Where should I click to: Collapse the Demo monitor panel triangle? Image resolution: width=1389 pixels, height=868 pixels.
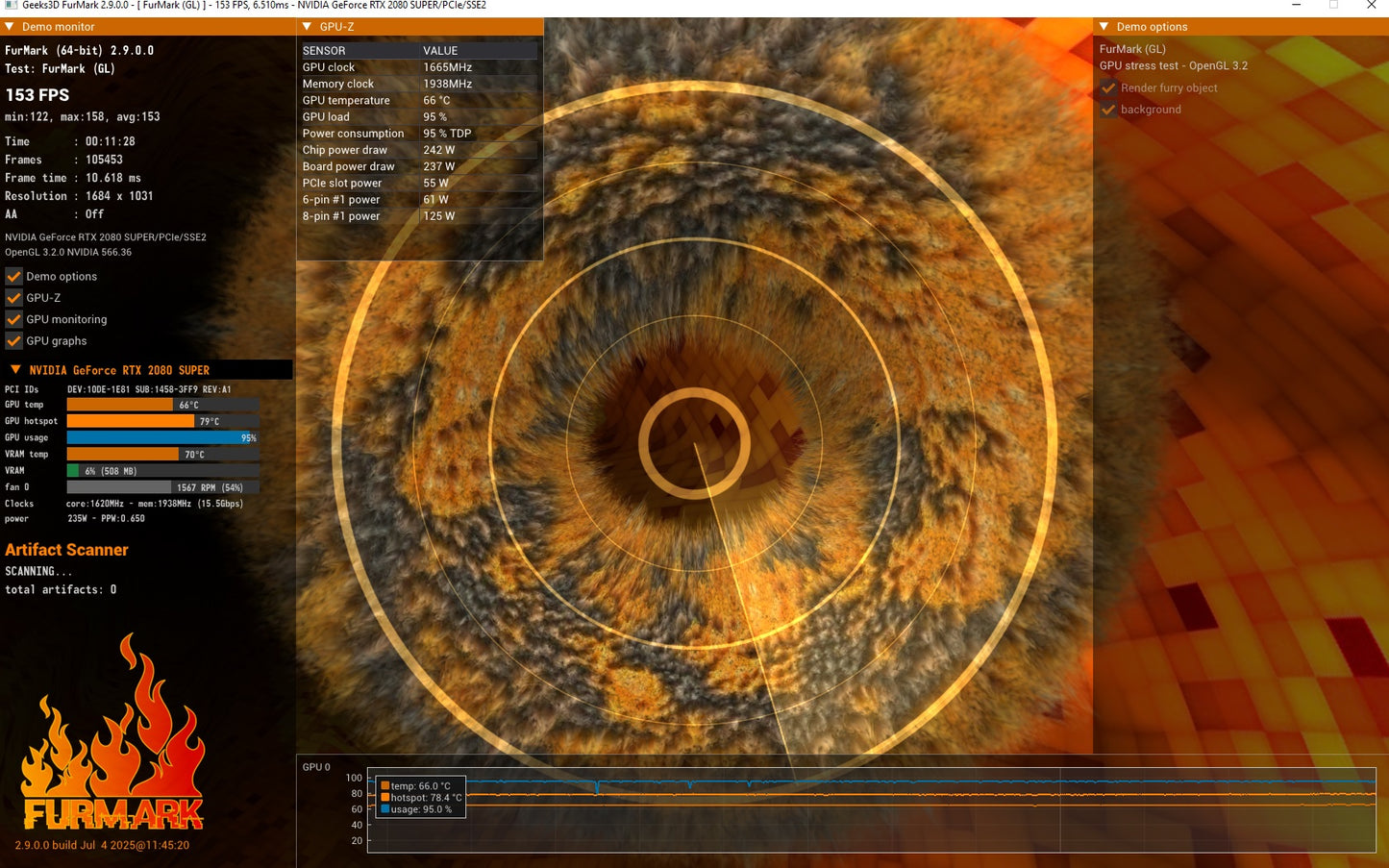click(x=10, y=27)
